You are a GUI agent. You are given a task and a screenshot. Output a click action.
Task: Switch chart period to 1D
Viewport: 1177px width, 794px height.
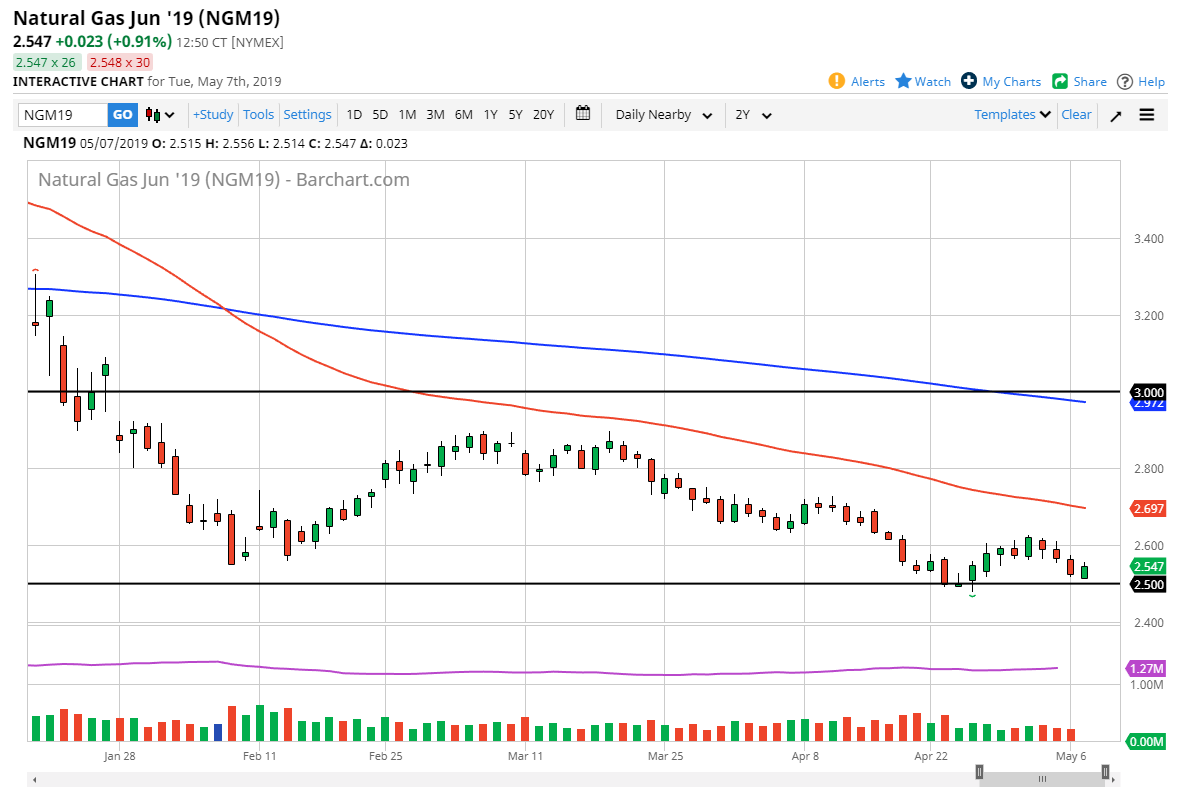coord(354,114)
